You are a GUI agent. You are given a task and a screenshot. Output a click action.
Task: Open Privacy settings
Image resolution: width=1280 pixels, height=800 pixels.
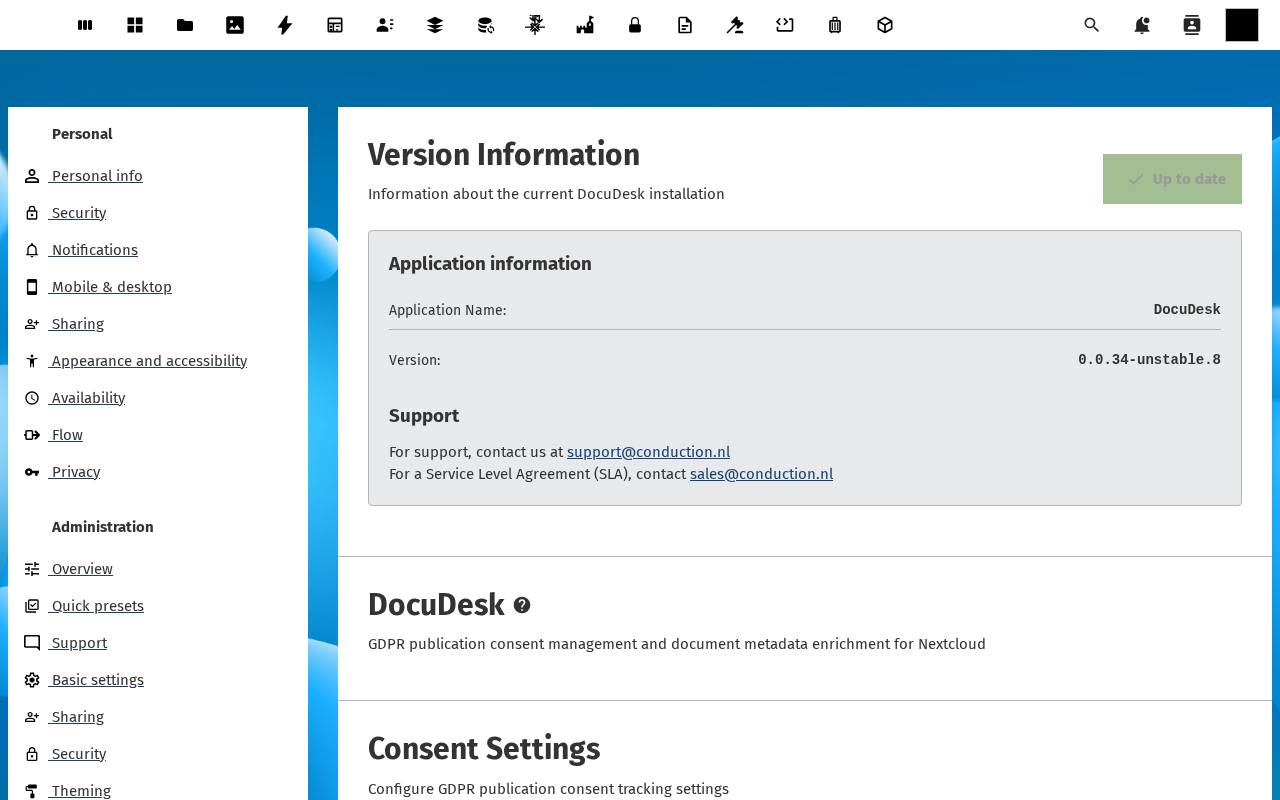tap(75, 472)
